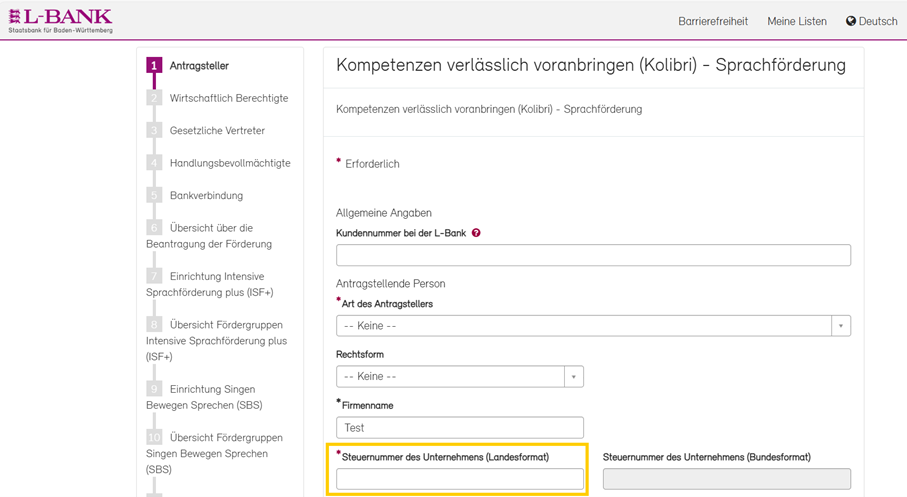Image resolution: width=907 pixels, height=497 pixels.
Task: Jump to the Bankverbindung step
Action: click(206, 196)
